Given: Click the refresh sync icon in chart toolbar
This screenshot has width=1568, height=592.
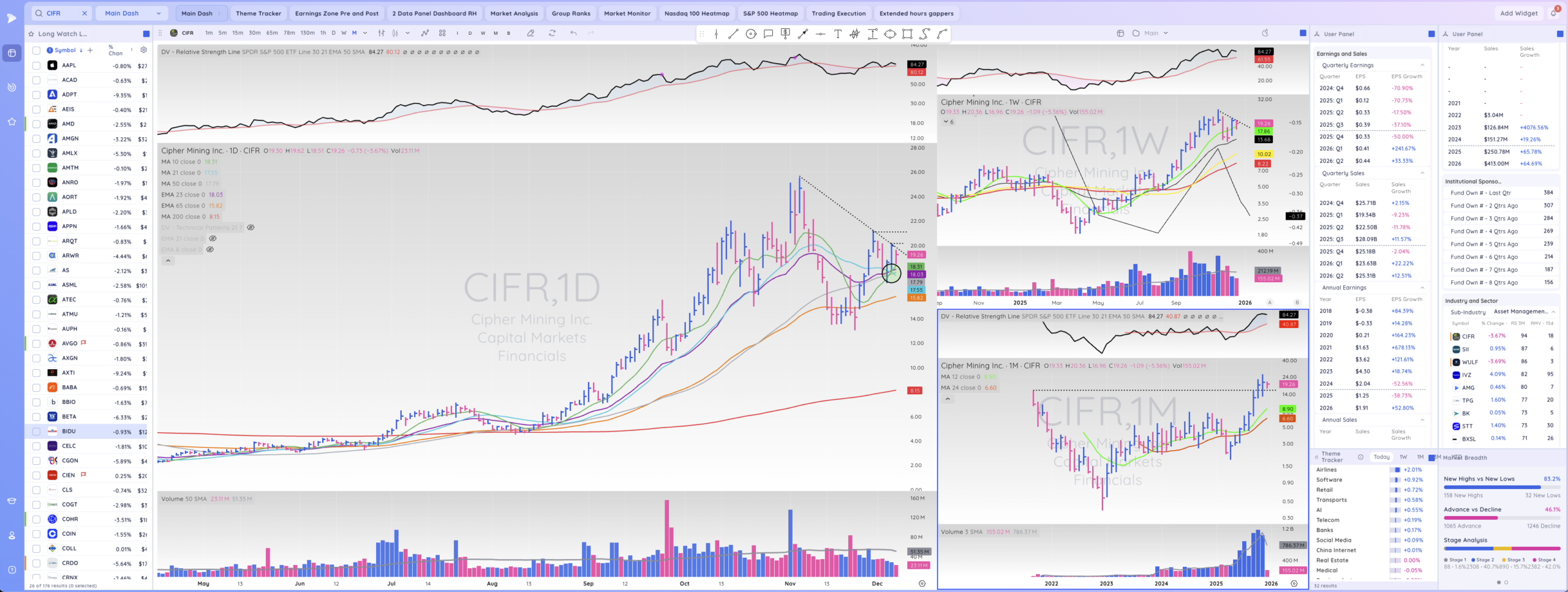Looking at the screenshot, I should pos(552,33).
